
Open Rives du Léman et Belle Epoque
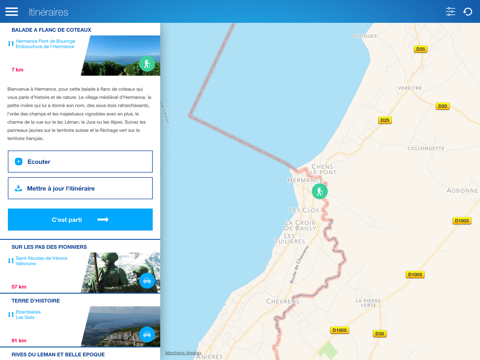click(58, 354)
